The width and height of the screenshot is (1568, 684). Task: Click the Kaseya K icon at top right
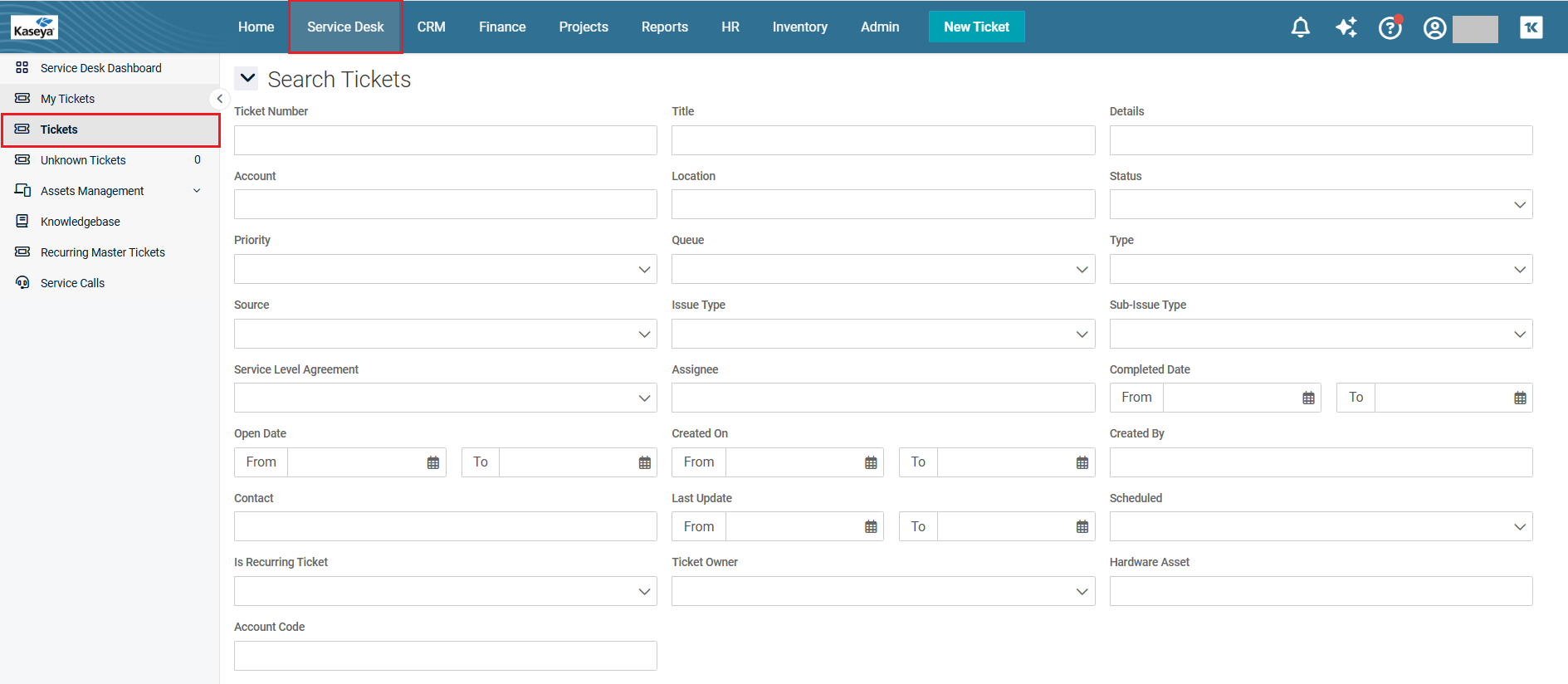point(1531,27)
